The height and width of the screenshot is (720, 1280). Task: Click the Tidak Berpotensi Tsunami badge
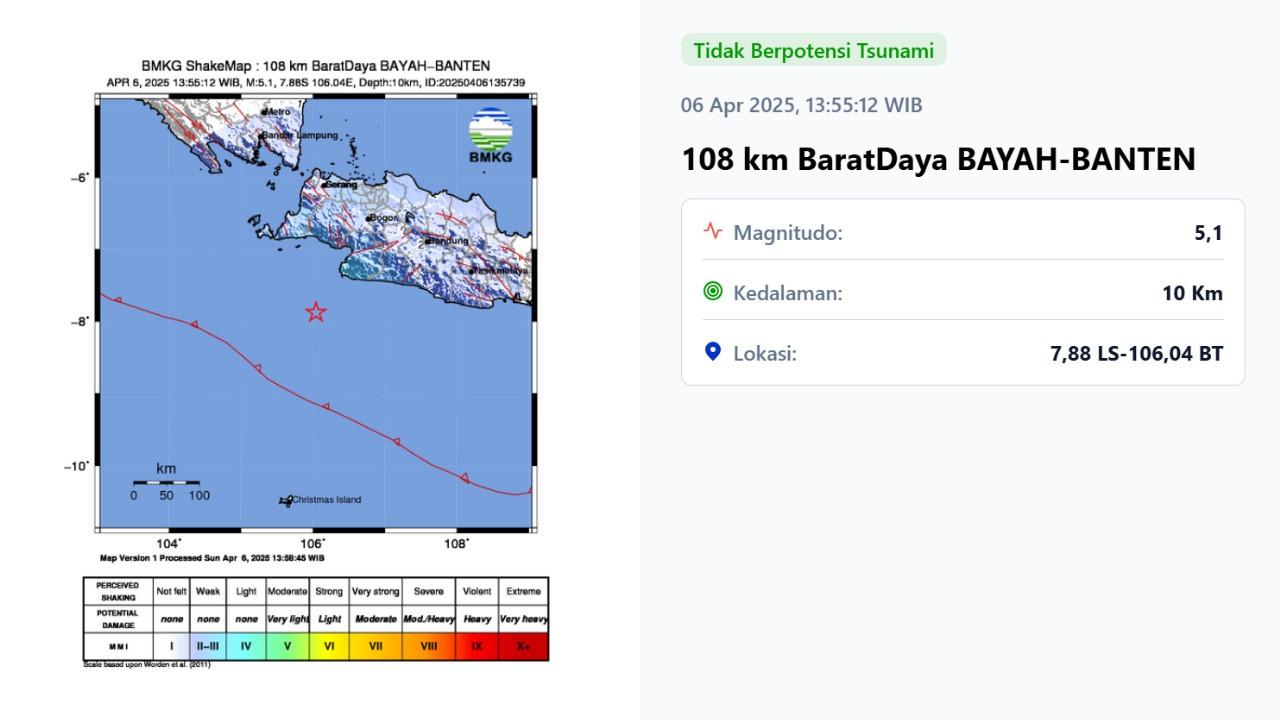[x=813, y=48]
